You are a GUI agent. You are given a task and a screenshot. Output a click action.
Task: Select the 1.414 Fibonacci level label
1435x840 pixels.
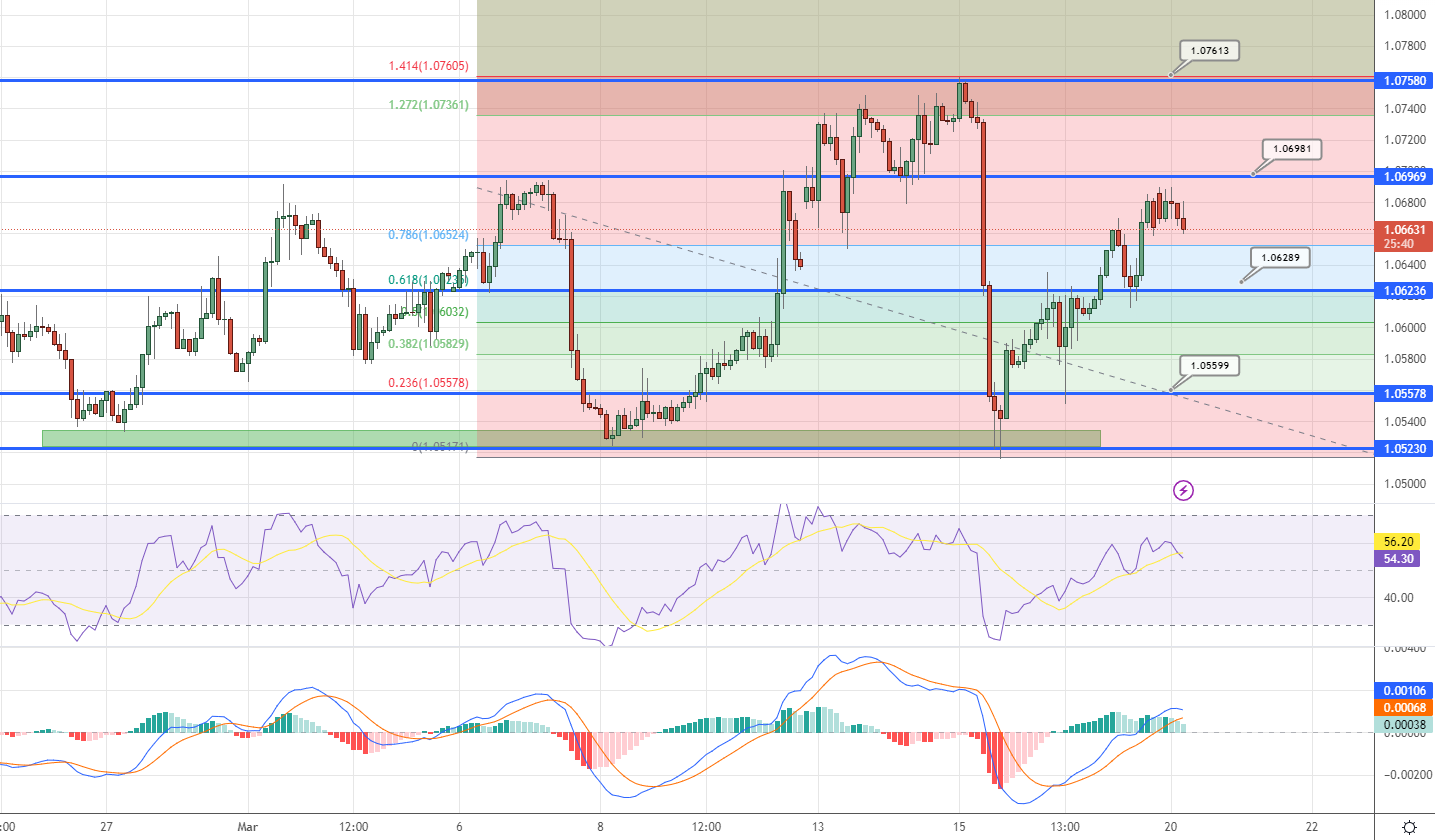tap(428, 66)
